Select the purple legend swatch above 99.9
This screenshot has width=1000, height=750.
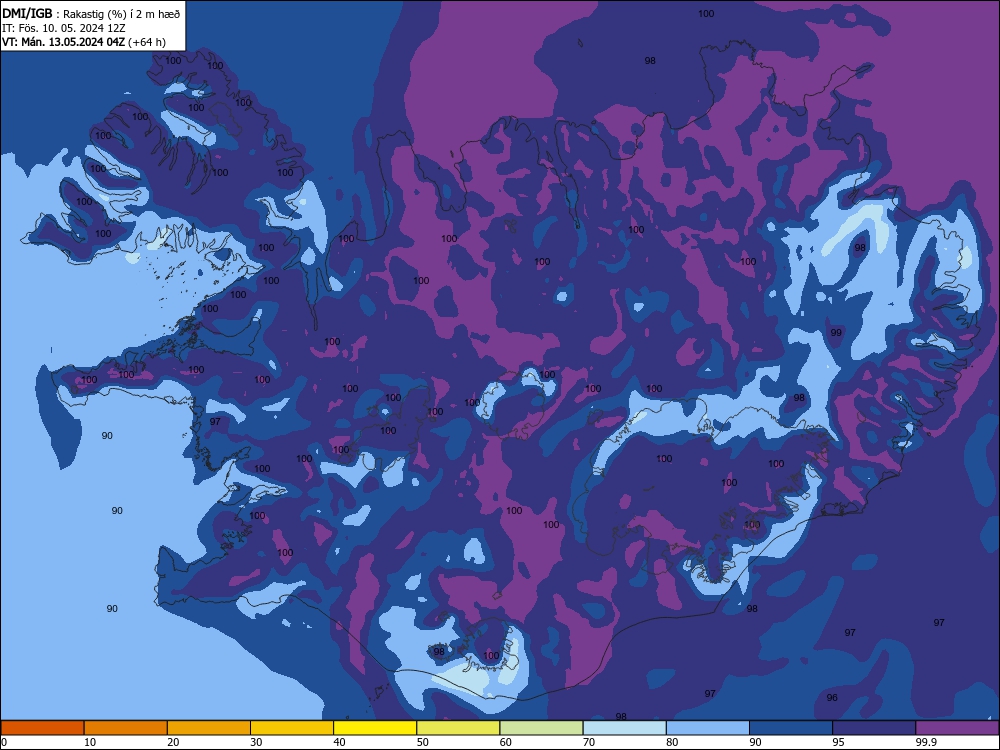tap(957, 728)
